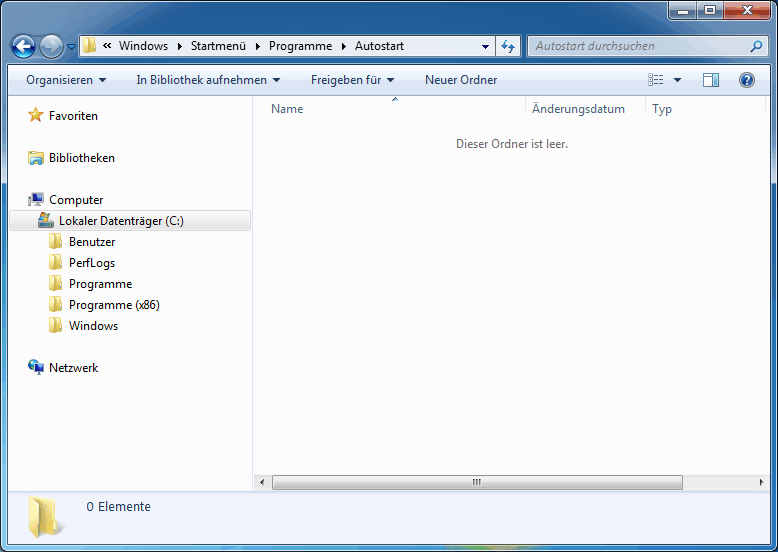Open the Organisieren menu
The height and width of the screenshot is (552, 778).
[66, 80]
